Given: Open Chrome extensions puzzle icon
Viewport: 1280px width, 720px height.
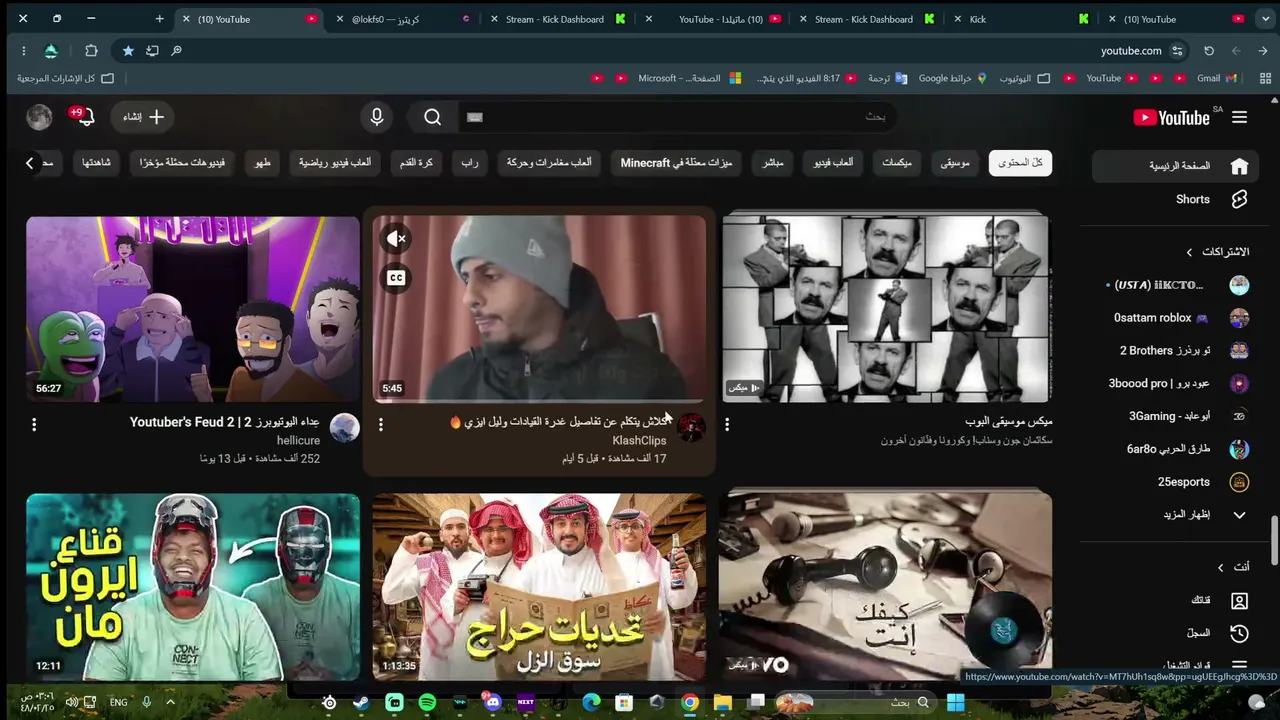Looking at the screenshot, I should (x=91, y=51).
